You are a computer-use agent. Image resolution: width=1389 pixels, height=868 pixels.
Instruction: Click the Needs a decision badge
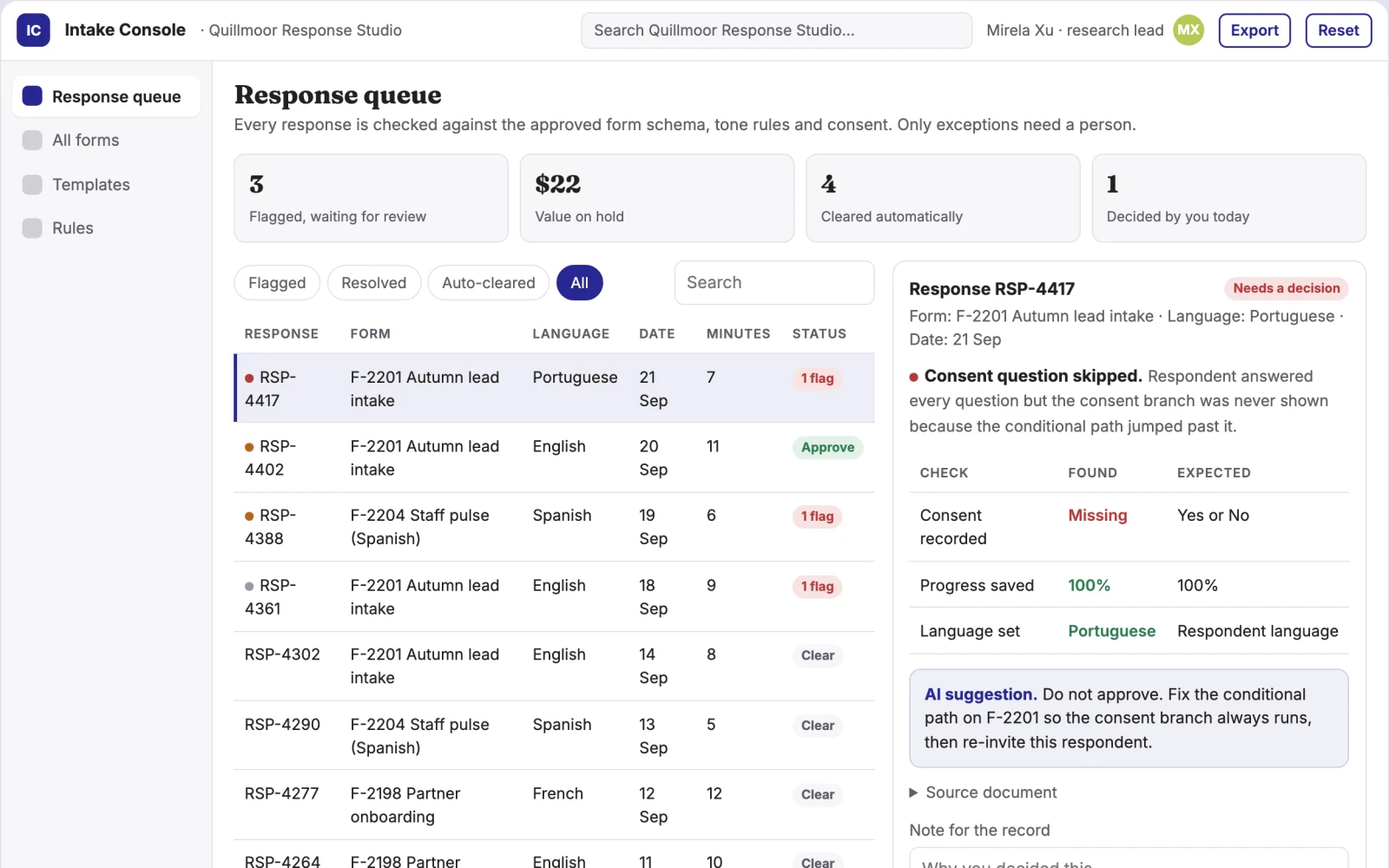pos(1286,288)
